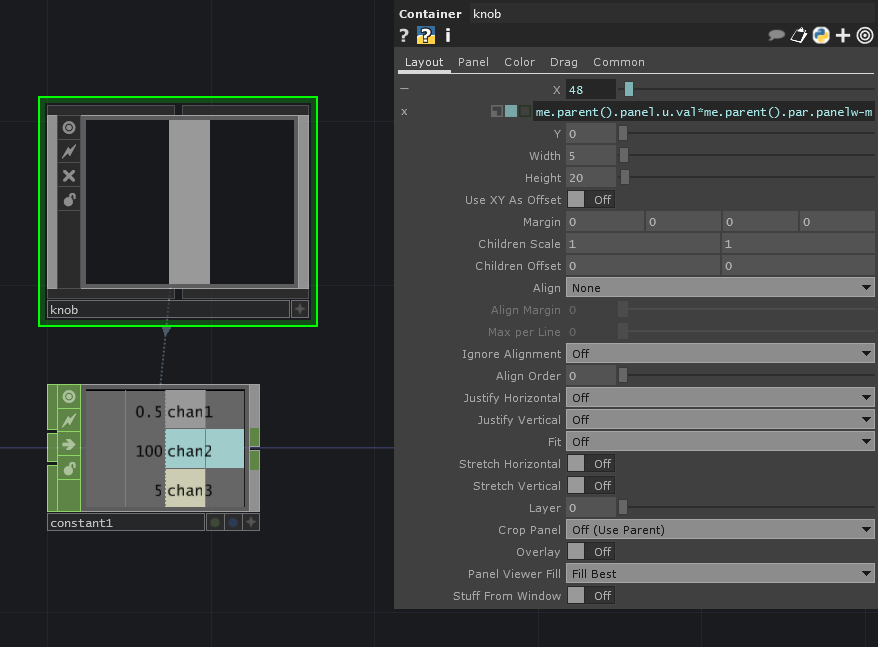Image resolution: width=878 pixels, height=647 pixels.
Task: Toggle the viewer active icon on knob
Action: [68, 128]
